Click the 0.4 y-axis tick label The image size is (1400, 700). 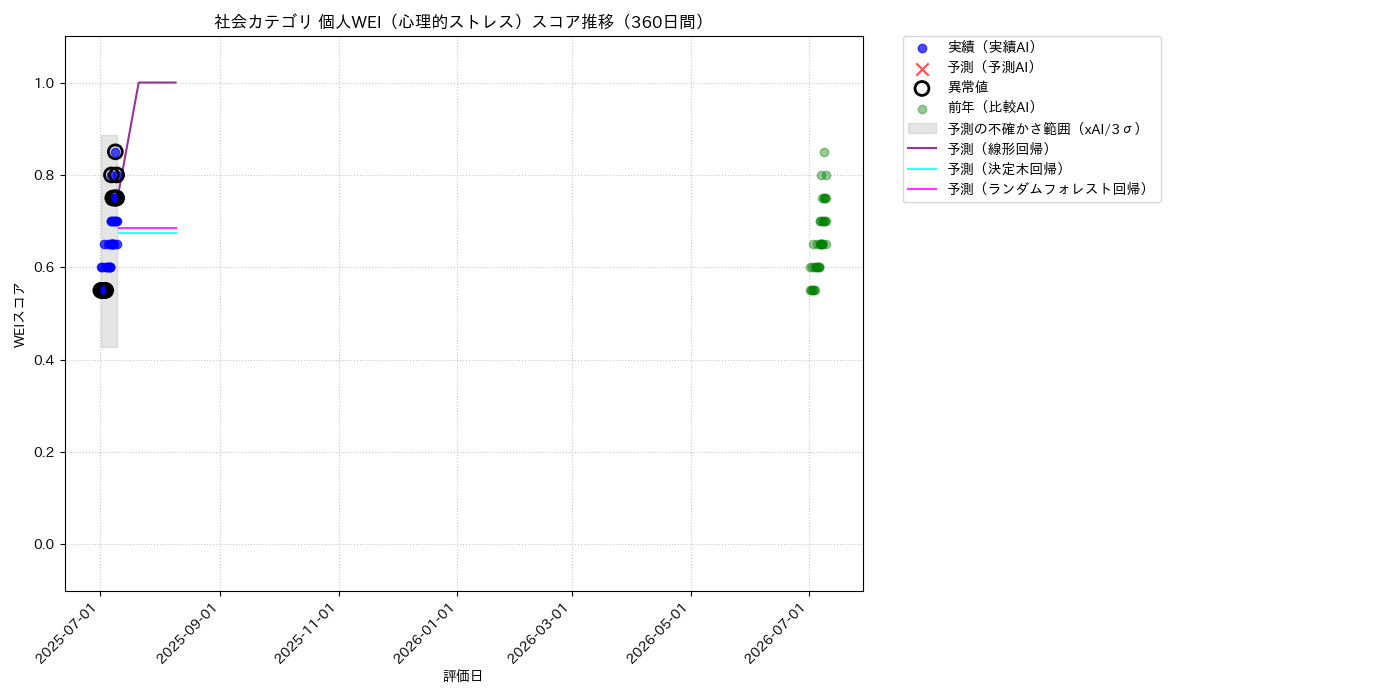click(44, 360)
